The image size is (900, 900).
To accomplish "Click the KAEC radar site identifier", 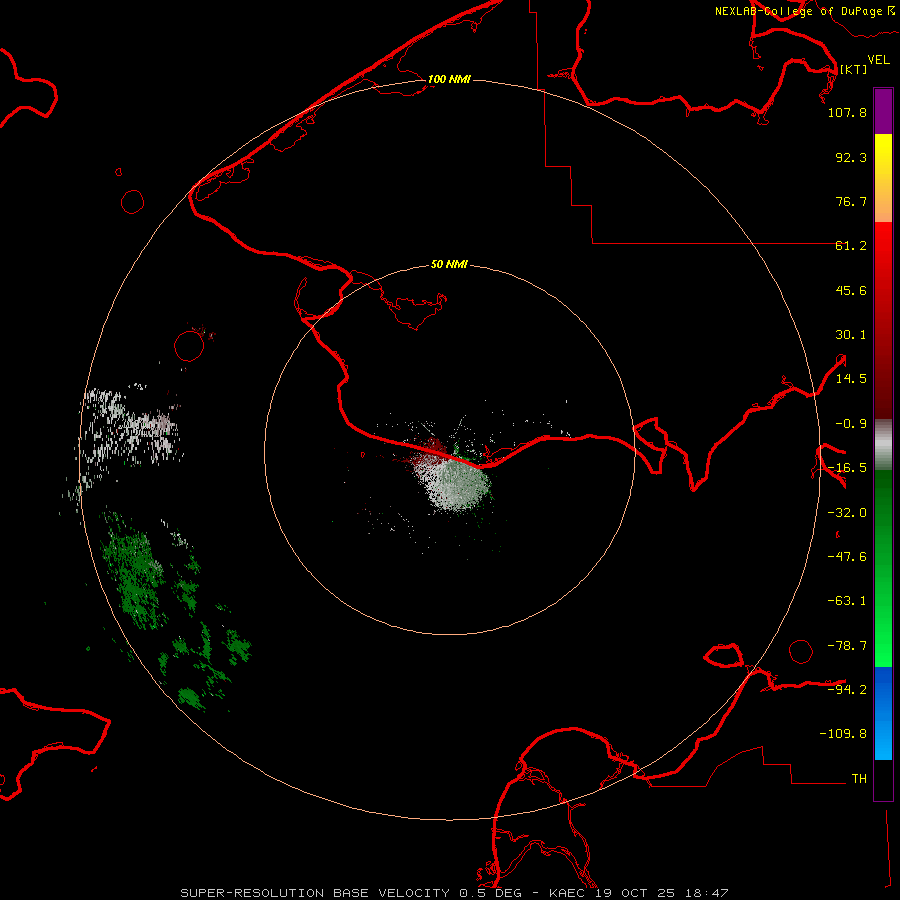I will 569,893.
